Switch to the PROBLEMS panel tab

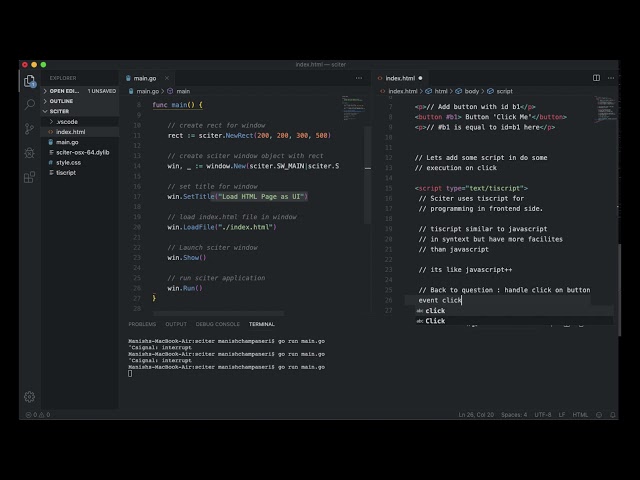[142, 324]
